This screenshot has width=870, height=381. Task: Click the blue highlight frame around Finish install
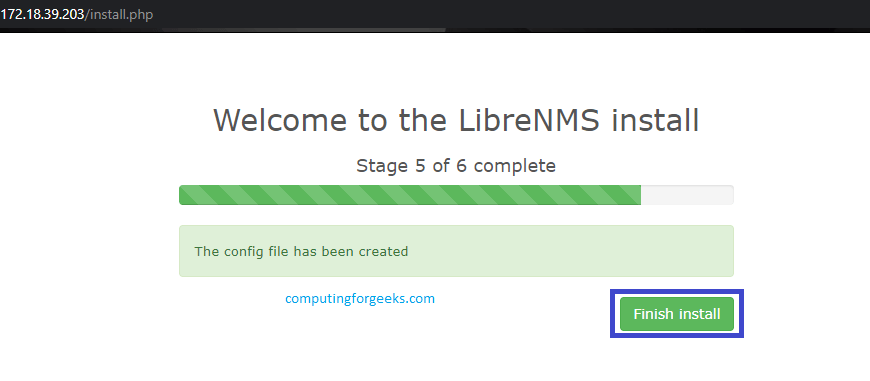pos(677,291)
